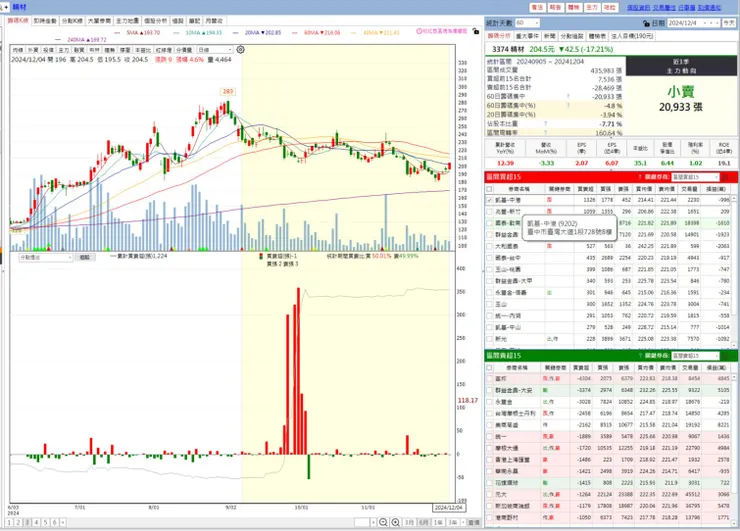The image size is (740, 531).
Task: Open the 法人目標(190元) tab
Action: 632,36
